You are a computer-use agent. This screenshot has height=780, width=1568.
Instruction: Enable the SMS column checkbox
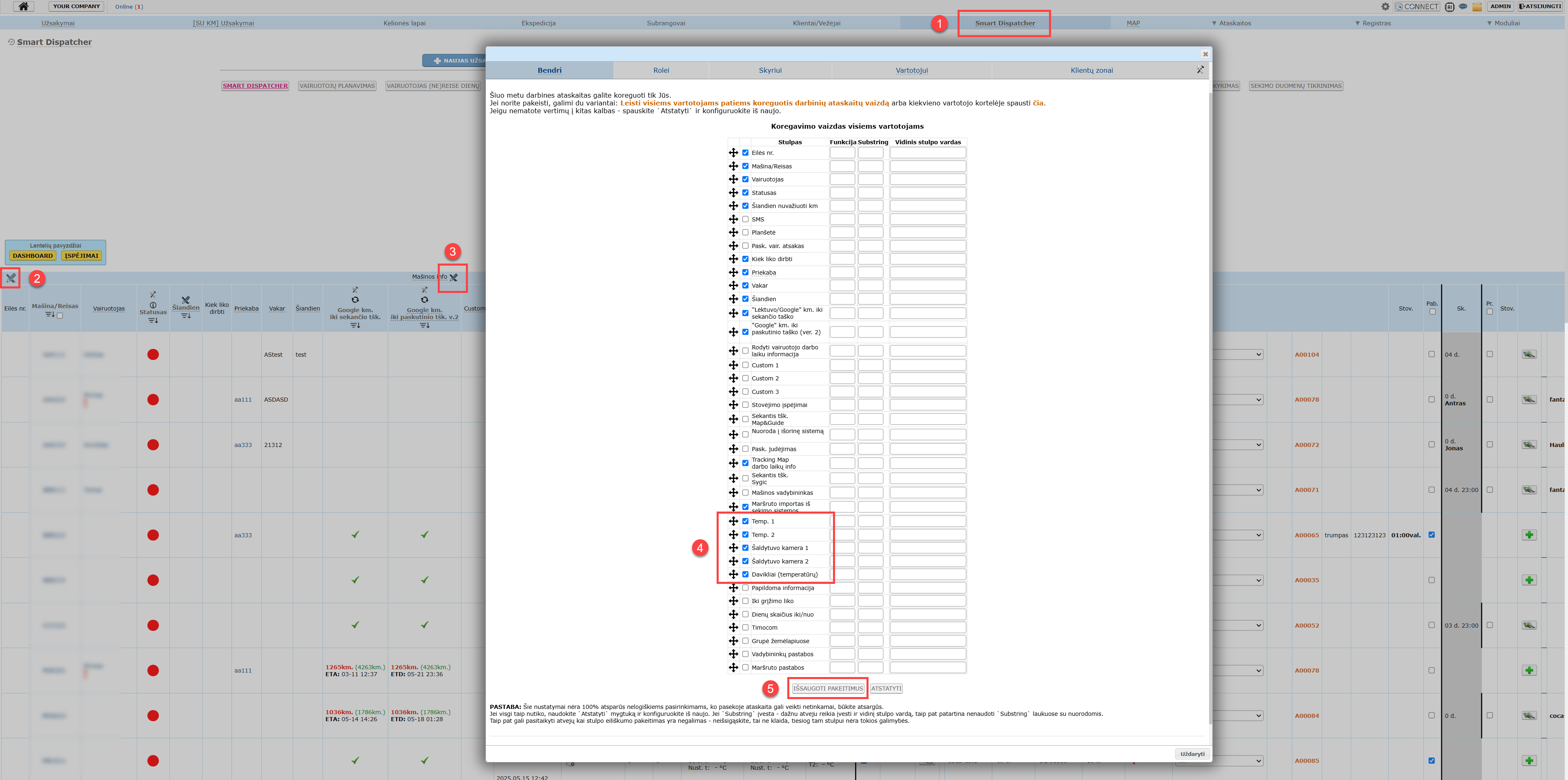[745, 219]
